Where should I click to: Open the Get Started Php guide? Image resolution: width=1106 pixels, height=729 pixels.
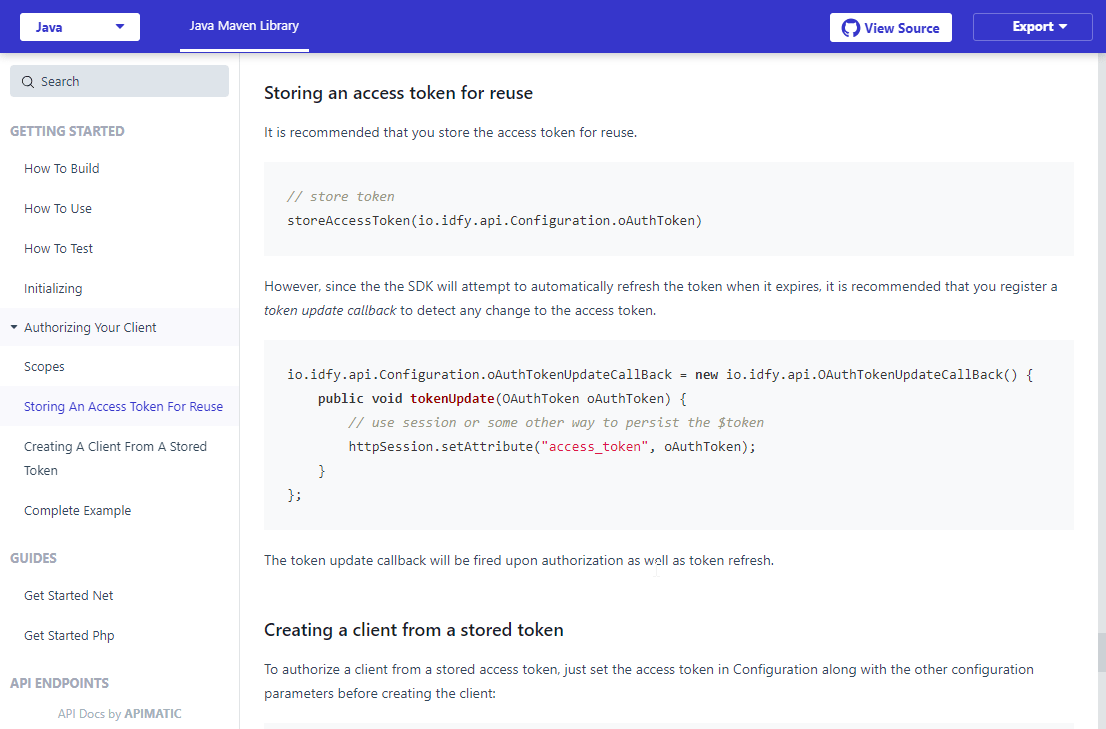68,635
